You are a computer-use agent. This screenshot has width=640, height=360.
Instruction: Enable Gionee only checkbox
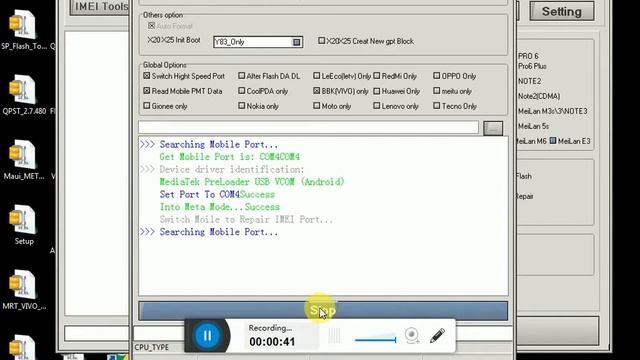(147, 106)
